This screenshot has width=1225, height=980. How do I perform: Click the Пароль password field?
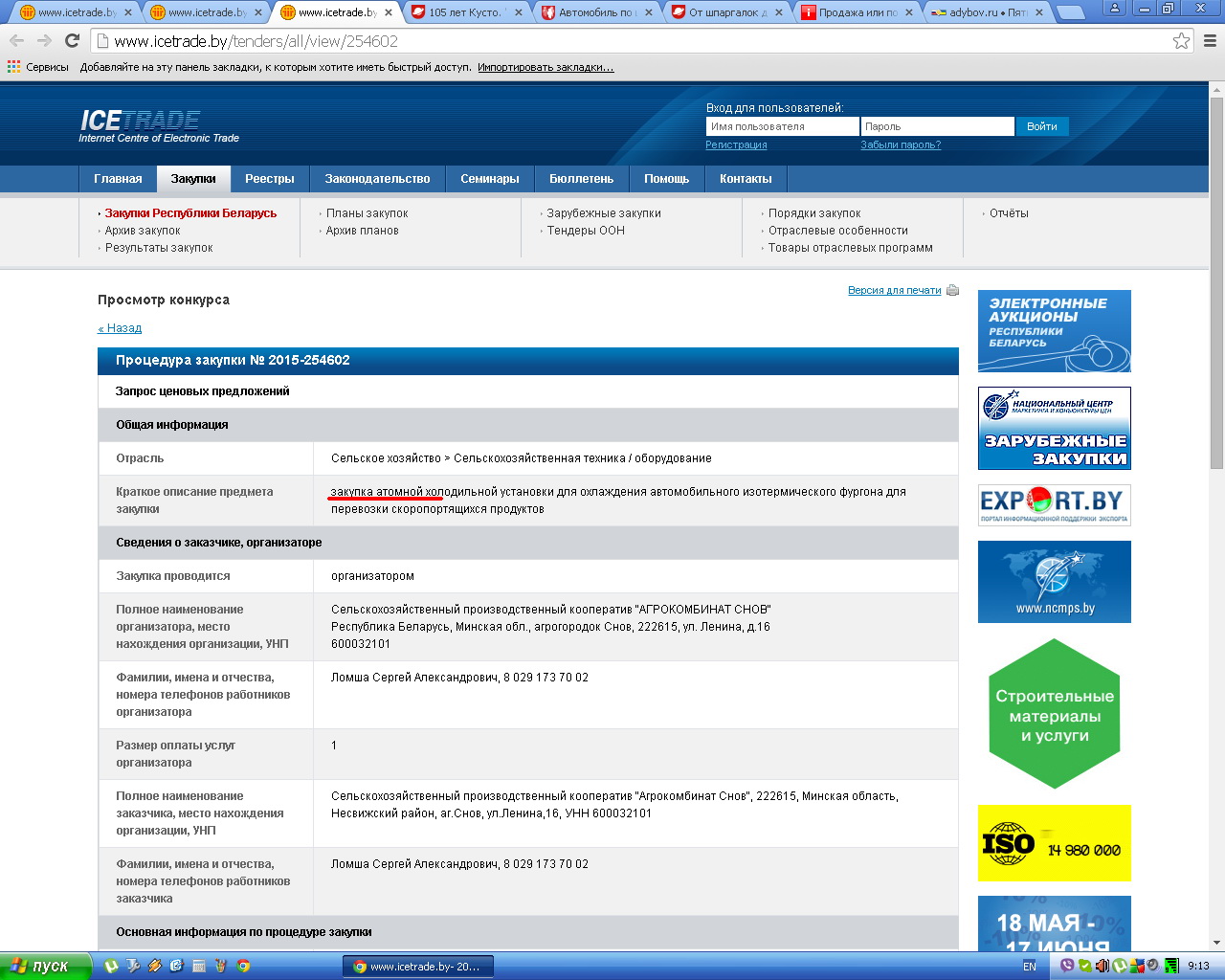(x=937, y=126)
